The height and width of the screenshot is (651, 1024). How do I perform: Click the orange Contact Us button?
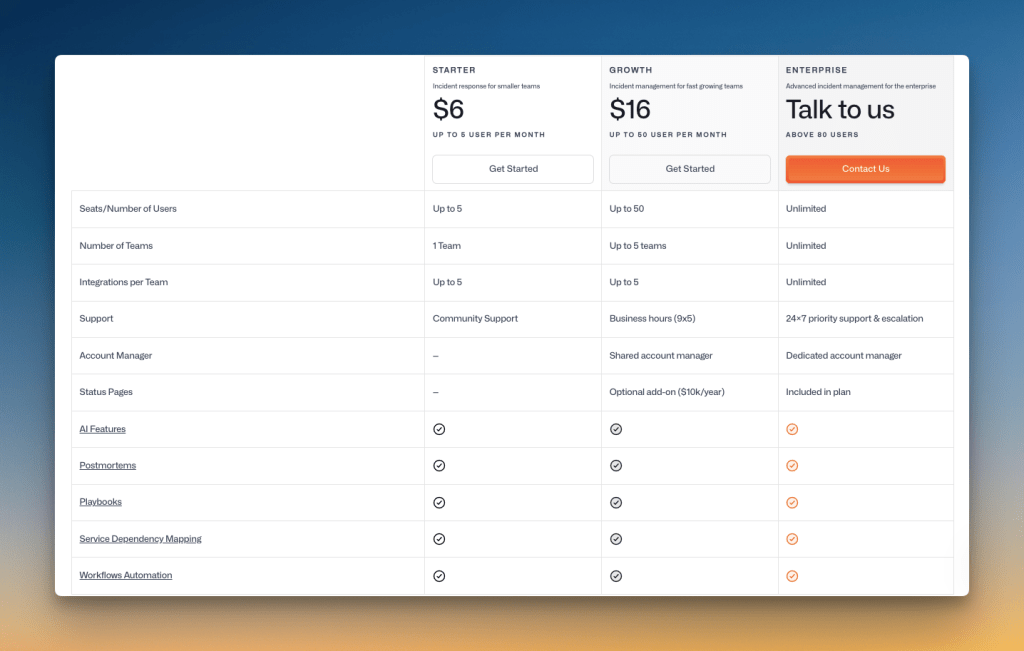(x=865, y=169)
